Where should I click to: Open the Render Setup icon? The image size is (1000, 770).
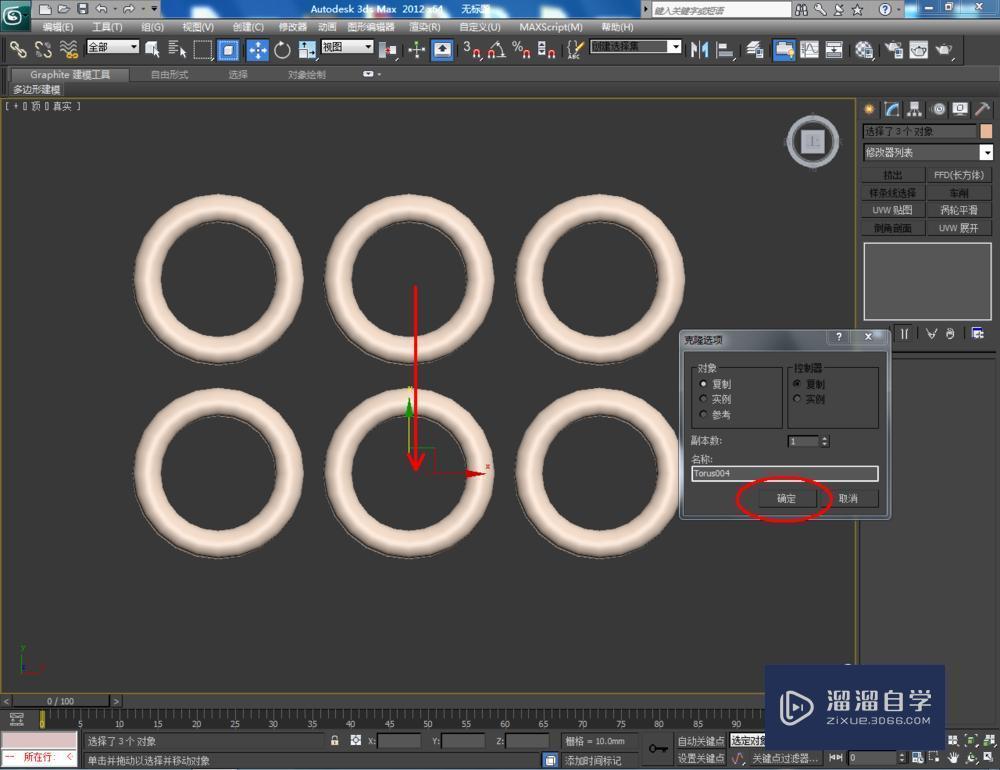(x=892, y=50)
